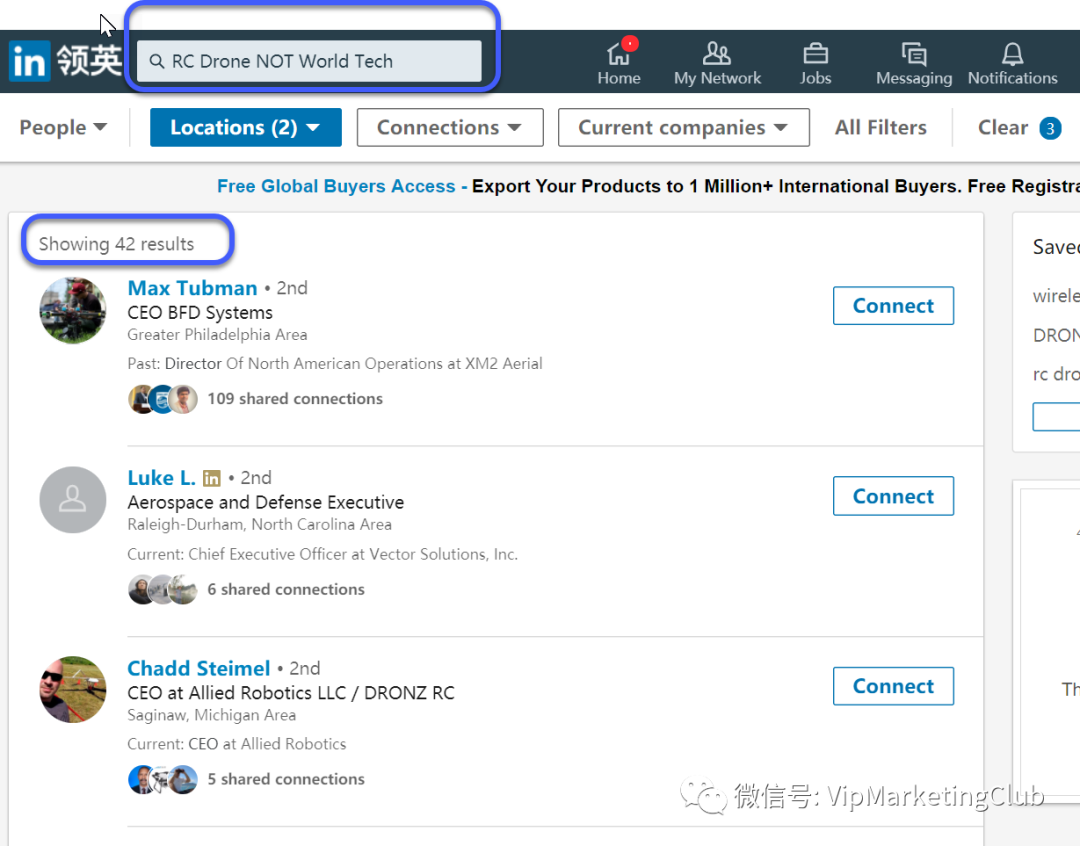Viewport: 1080px width, 846px height.
Task: Open Luke L.'s profile name link
Action: click(161, 478)
